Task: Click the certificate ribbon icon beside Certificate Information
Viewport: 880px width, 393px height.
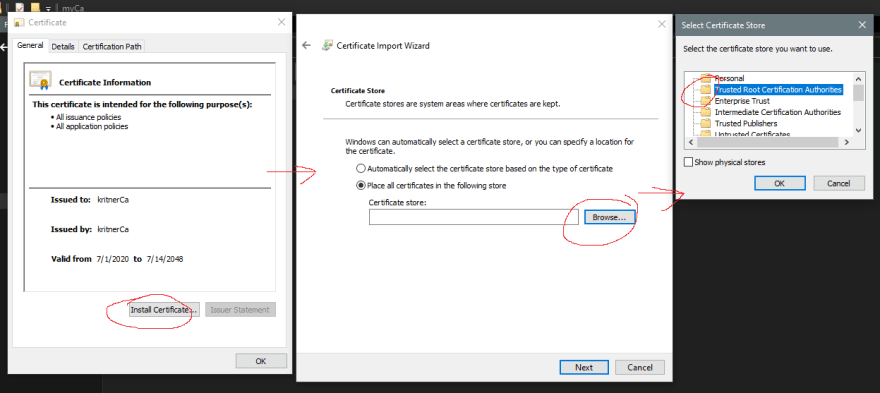Action: 40,80
